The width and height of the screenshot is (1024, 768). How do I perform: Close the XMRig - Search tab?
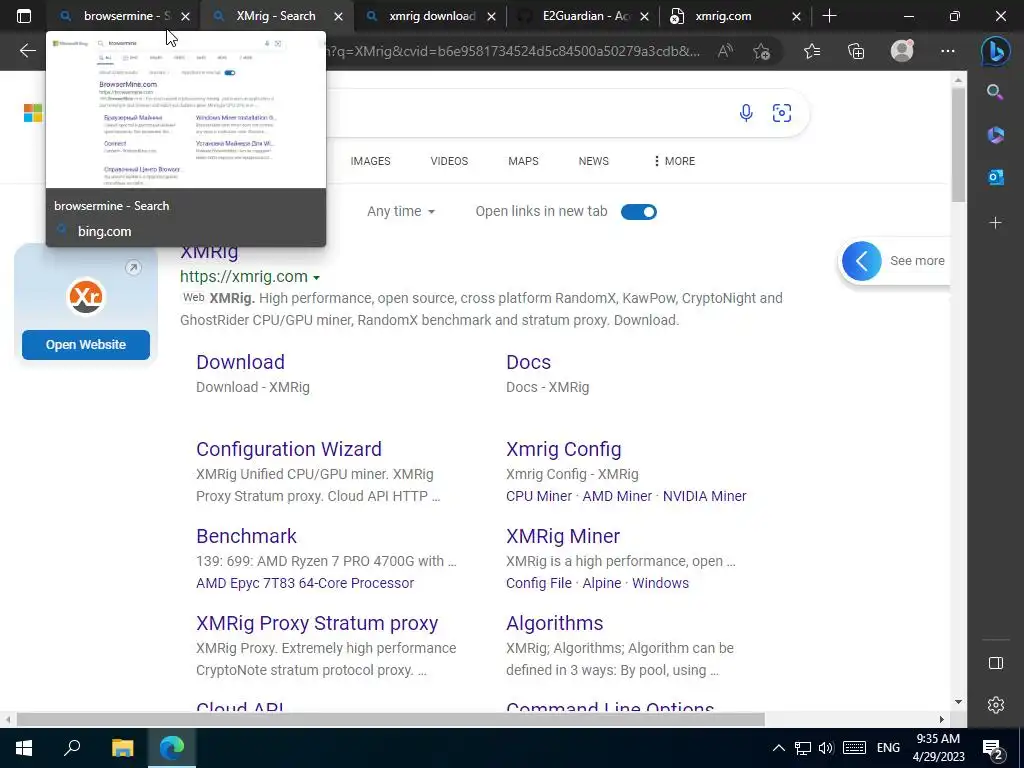click(338, 16)
